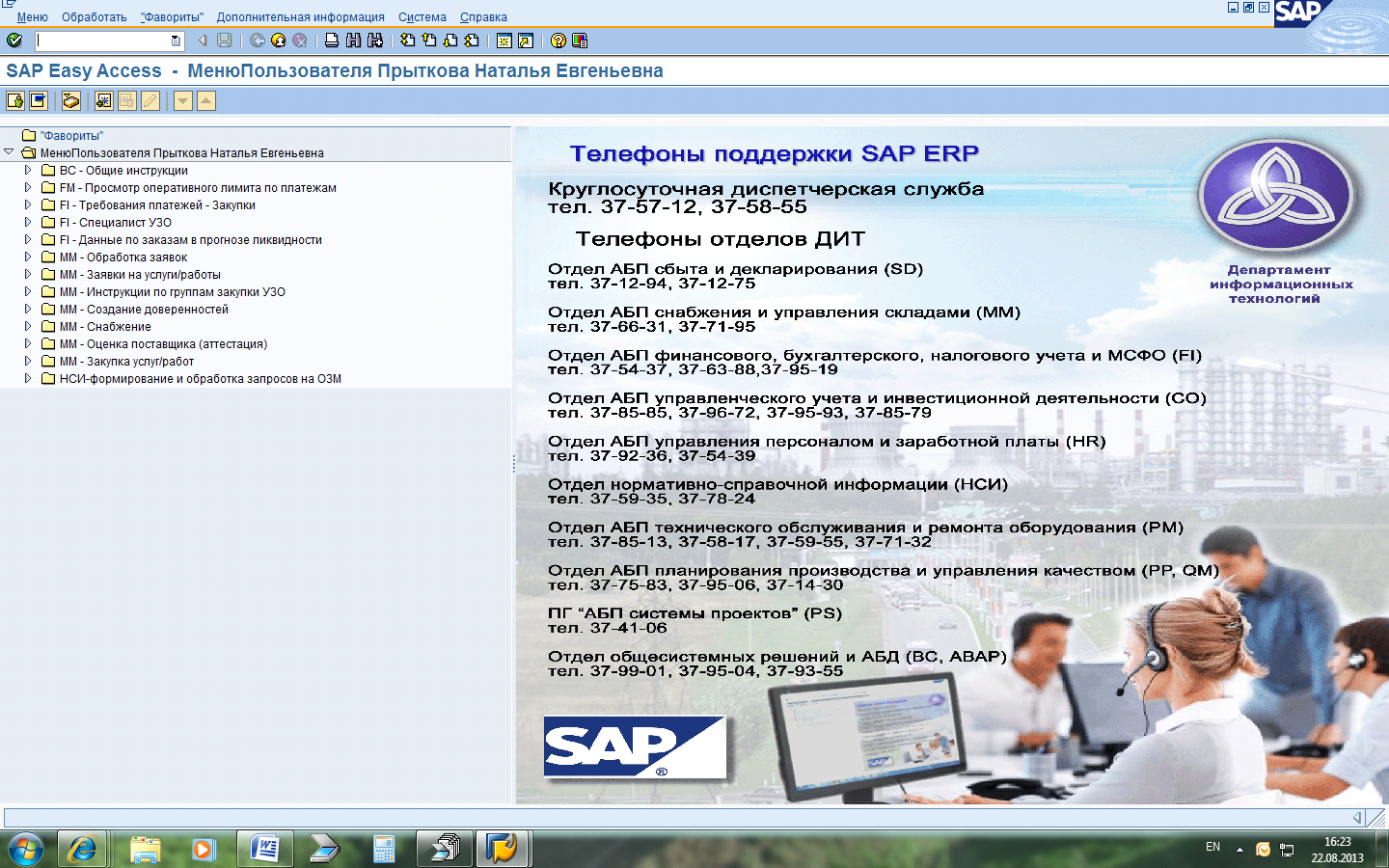Open Calculator from the taskbar
The height and width of the screenshot is (868, 1389).
click(384, 849)
